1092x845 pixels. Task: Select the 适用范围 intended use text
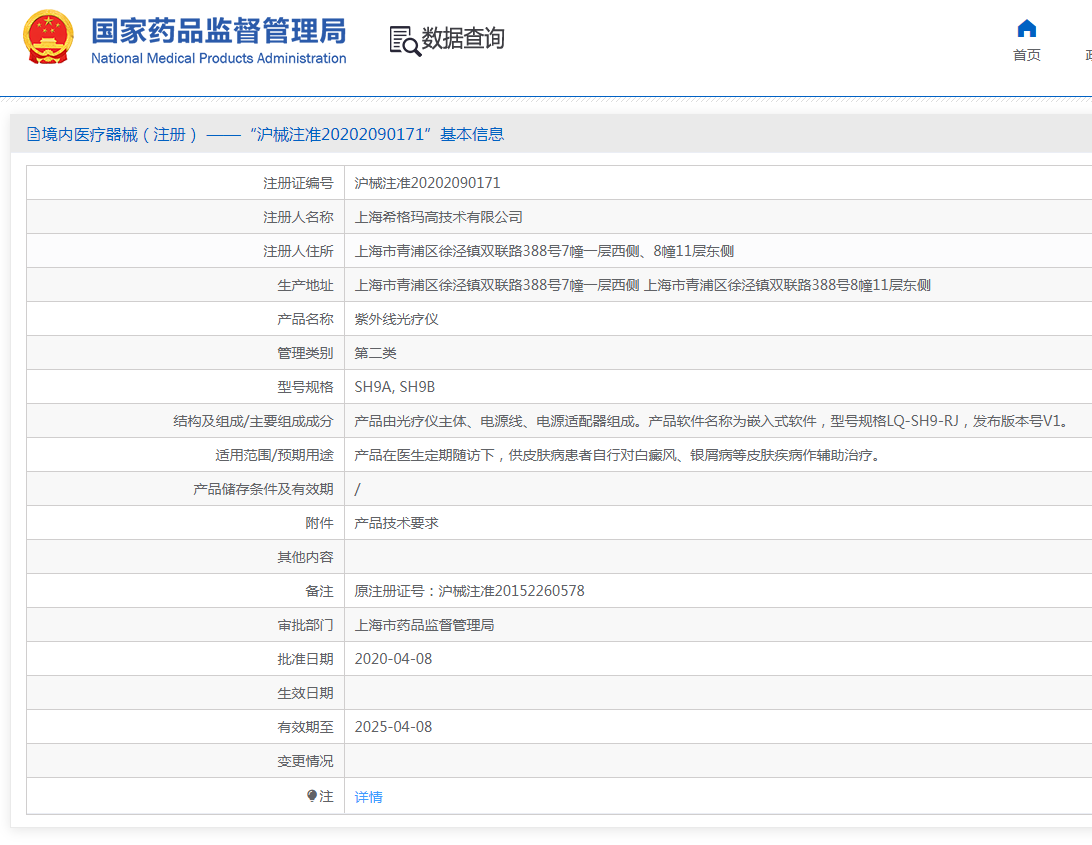618,456
